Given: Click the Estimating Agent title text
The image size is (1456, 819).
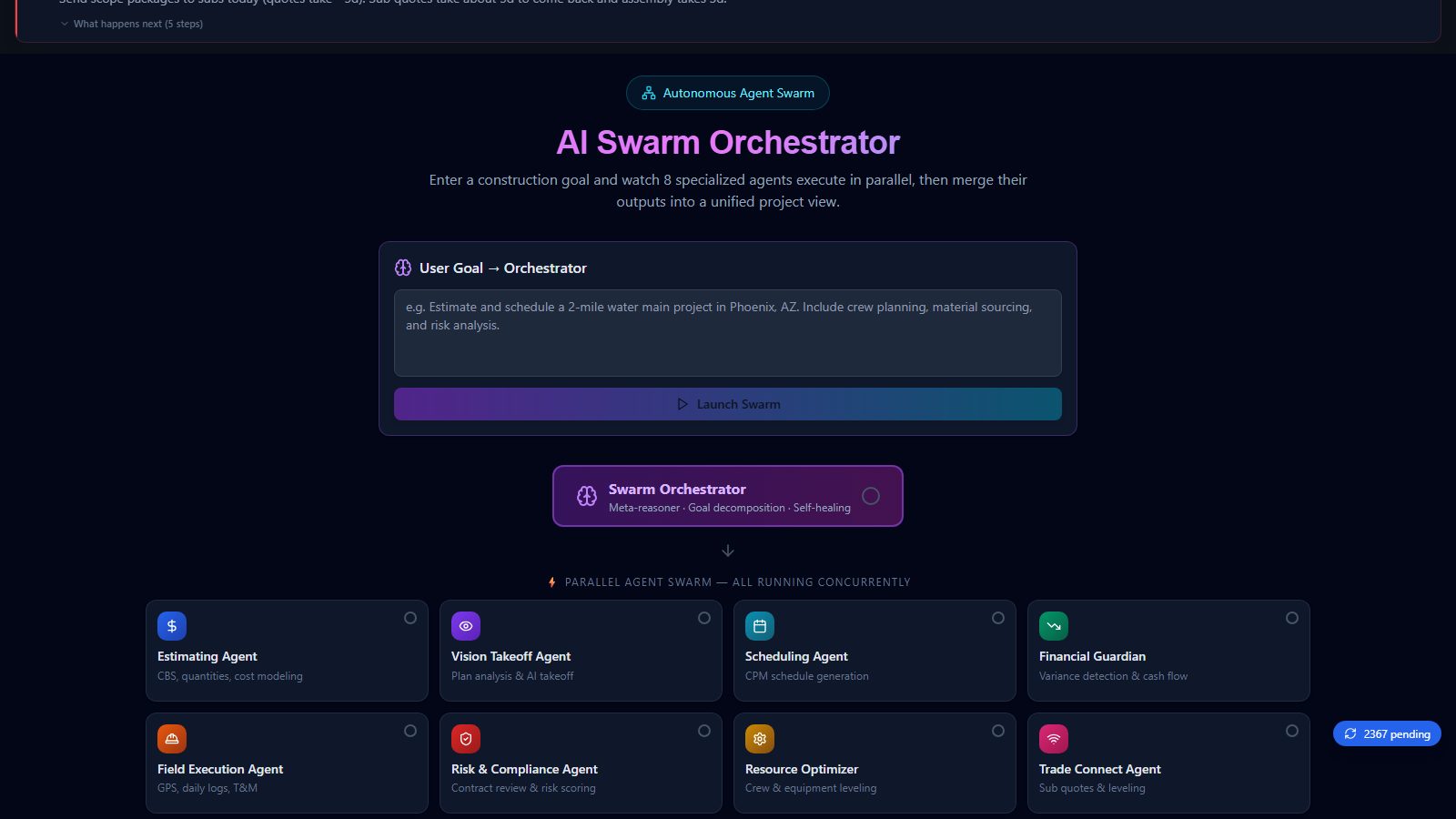Looking at the screenshot, I should [x=207, y=656].
